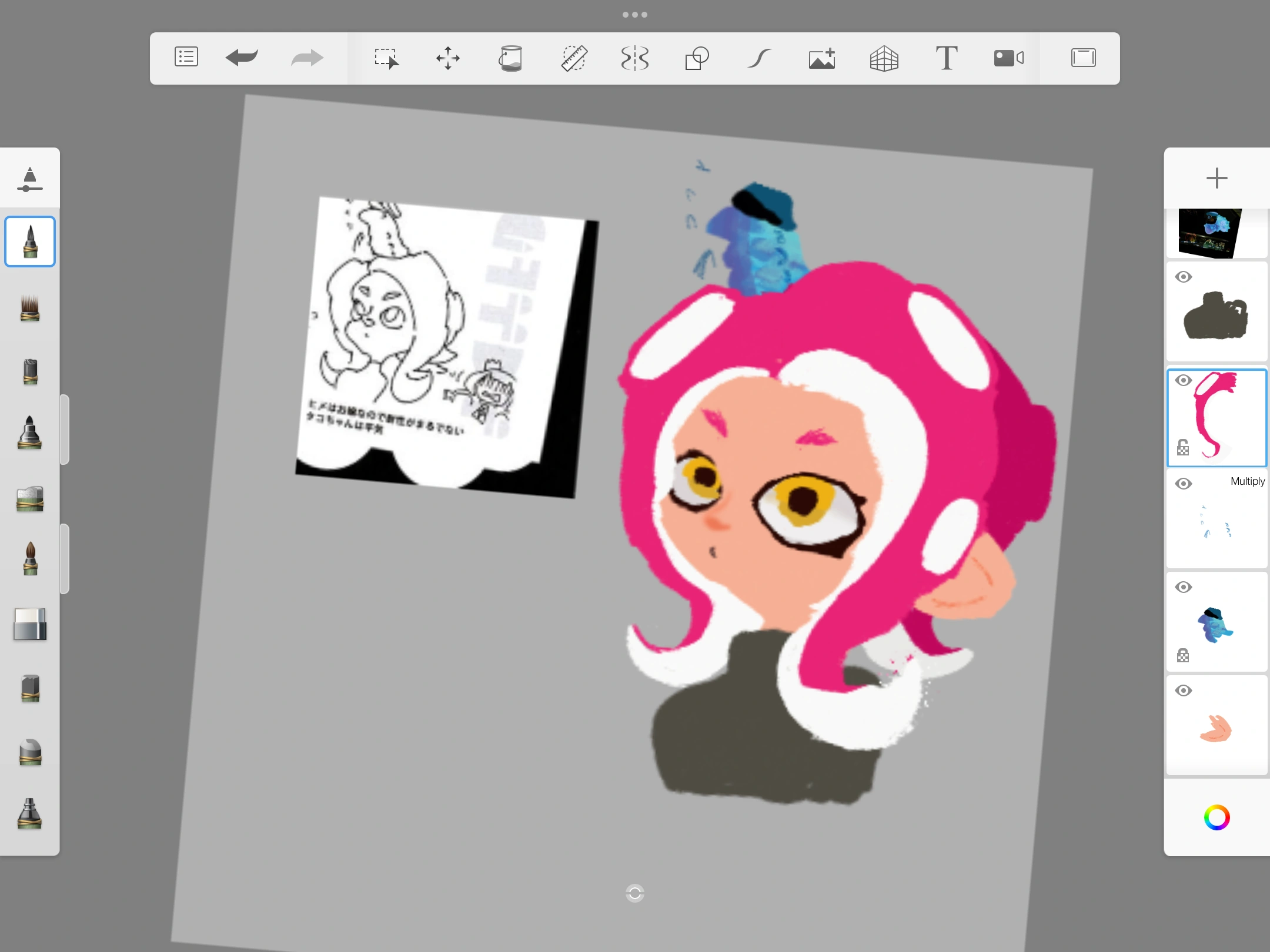Start a video recording of the drawing
This screenshot has height=952, width=1270.
point(1008,57)
